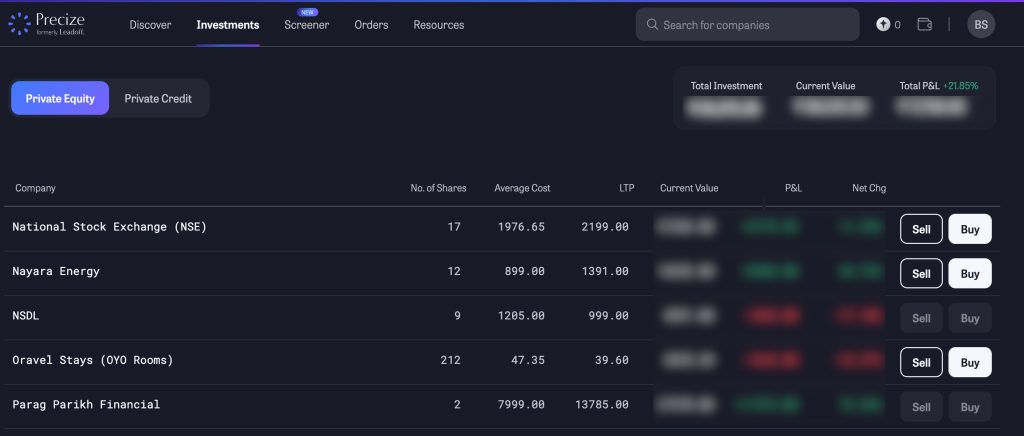Open the Investments tab
The height and width of the screenshot is (436, 1024).
[228, 25]
